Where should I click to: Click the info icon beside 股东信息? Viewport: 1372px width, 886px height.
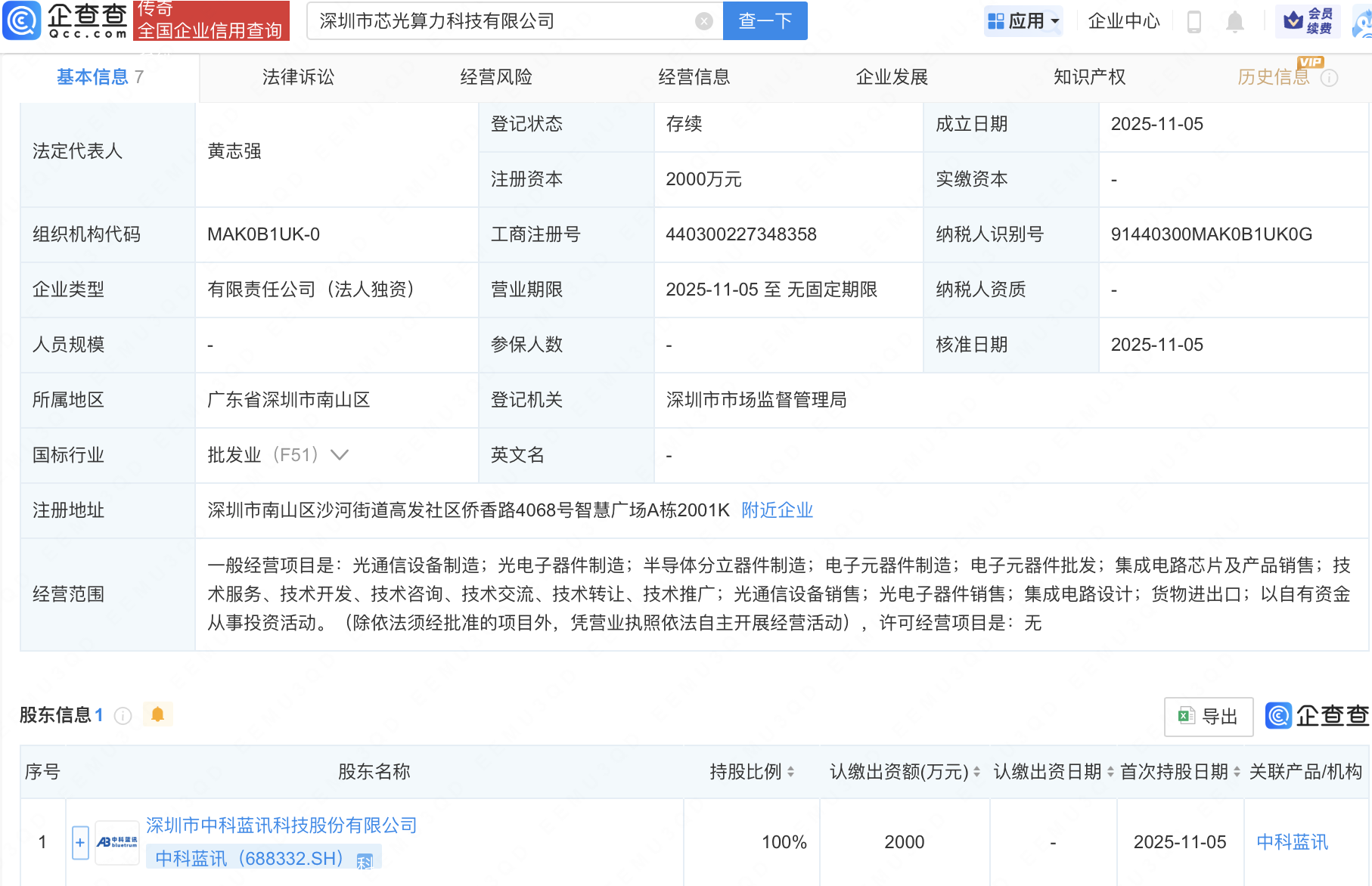[x=122, y=716]
